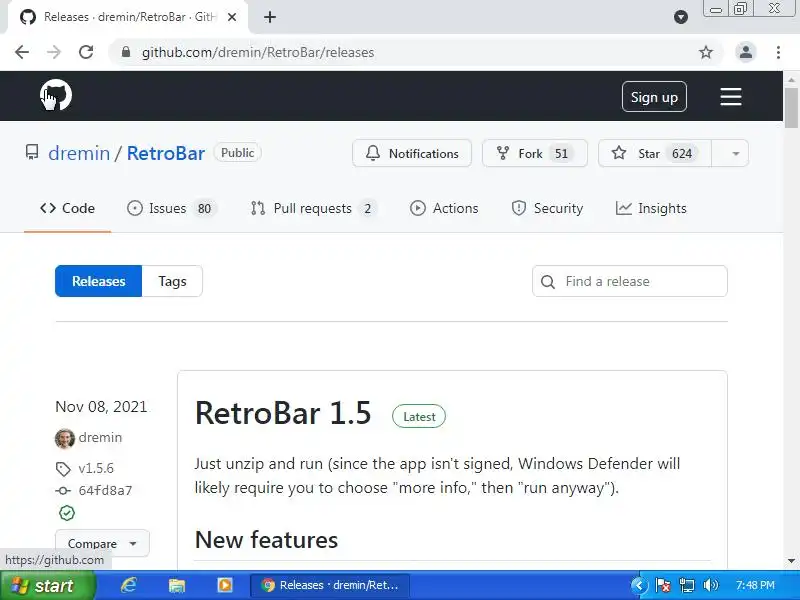This screenshot has width=800, height=600.
Task: Open the v1.5.6 tag link
Action: pos(96,468)
